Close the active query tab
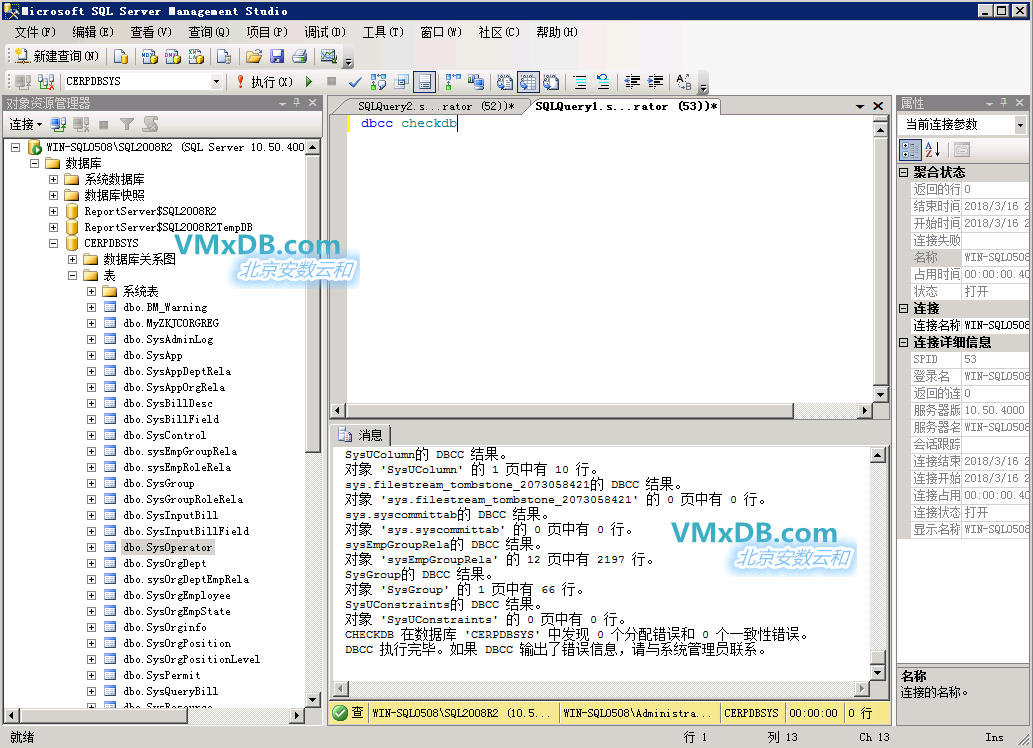 coord(878,106)
